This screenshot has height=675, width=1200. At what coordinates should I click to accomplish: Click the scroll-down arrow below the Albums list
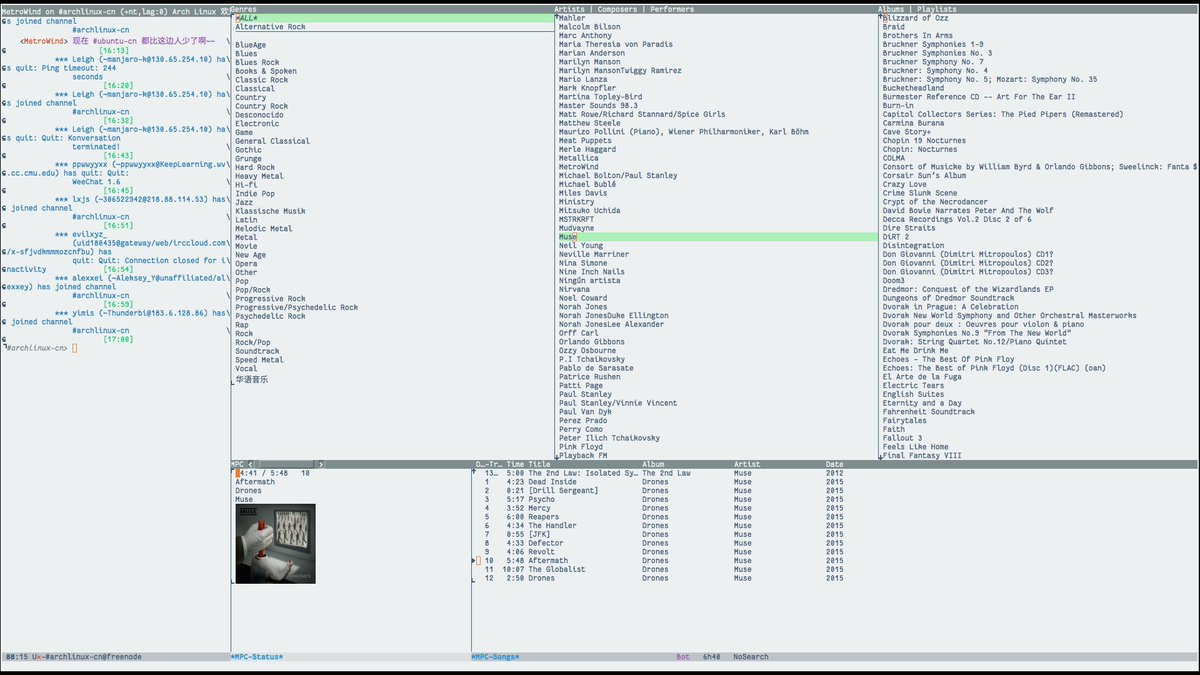click(x=880, y=456)
